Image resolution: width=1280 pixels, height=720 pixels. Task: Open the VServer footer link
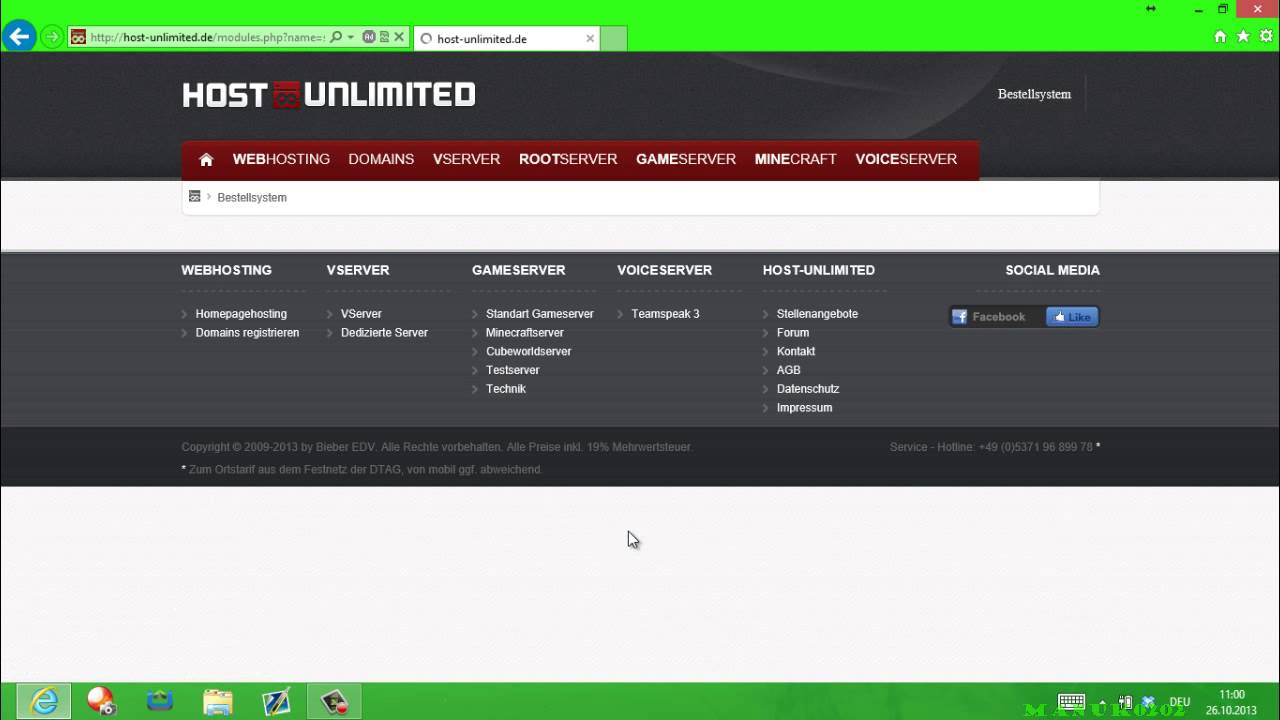click(361, 314)
